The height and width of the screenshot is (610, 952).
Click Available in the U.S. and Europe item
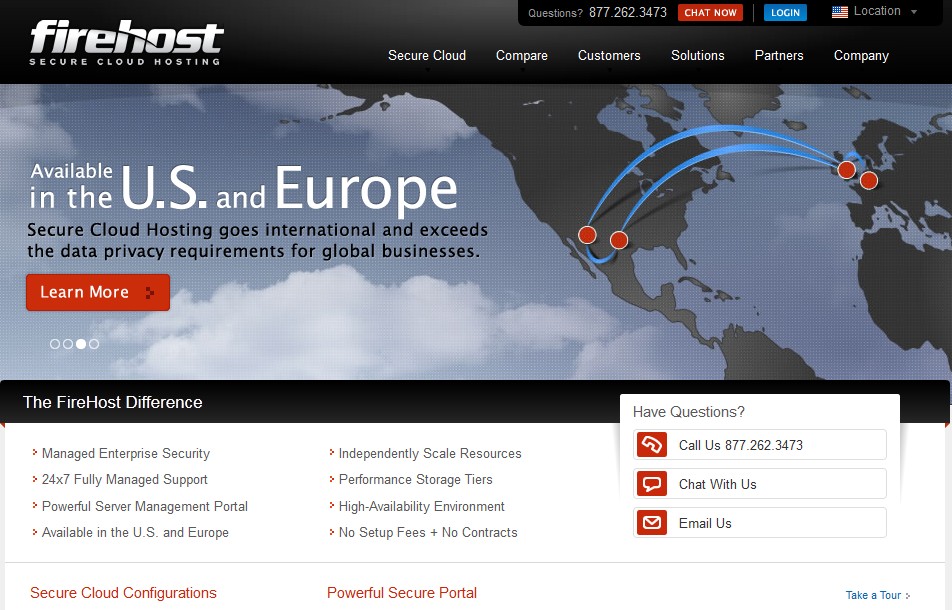pos(135,532)
